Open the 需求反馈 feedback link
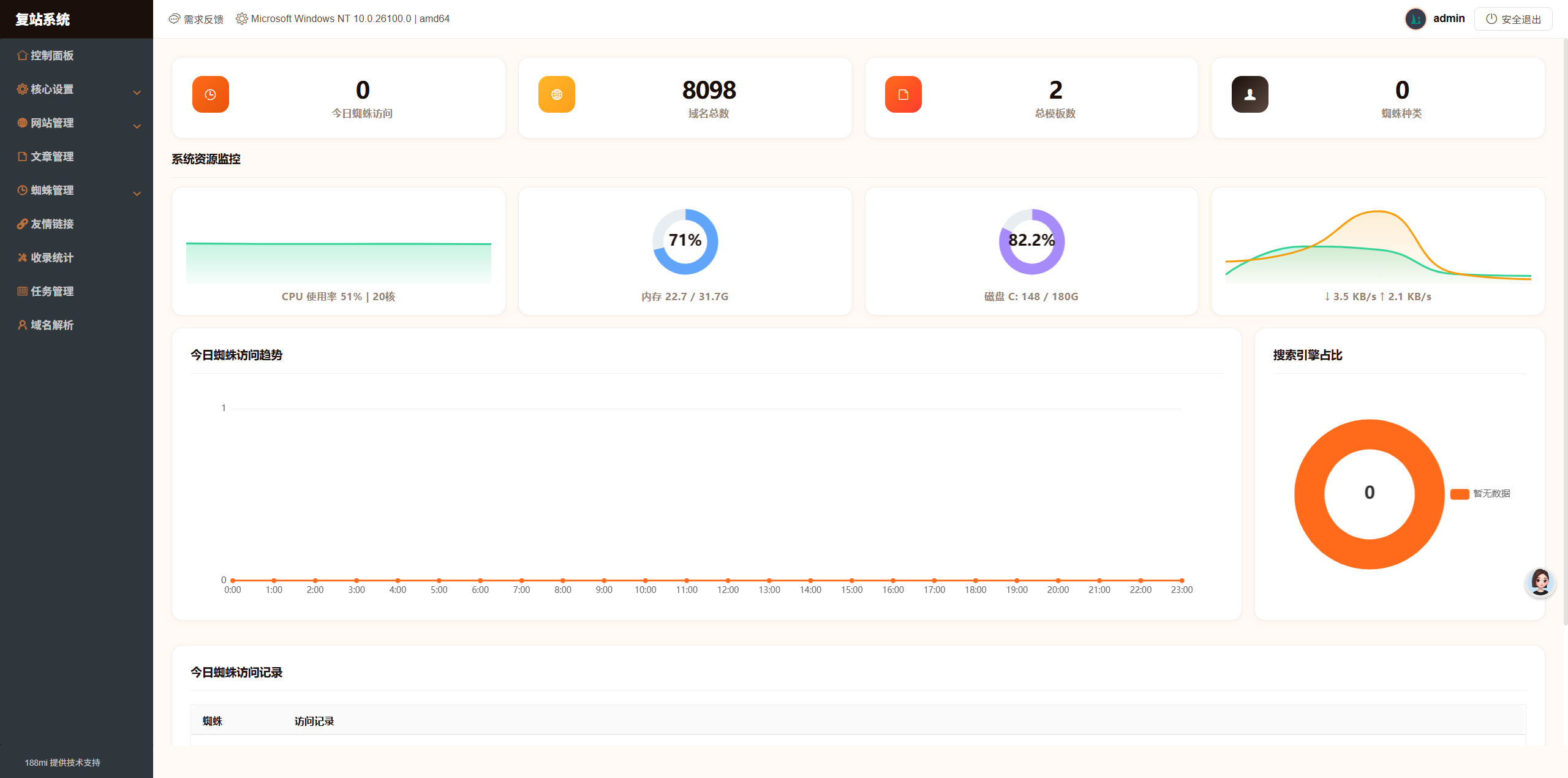Viewport: 1568px width, 778px height. pos(196,19)
